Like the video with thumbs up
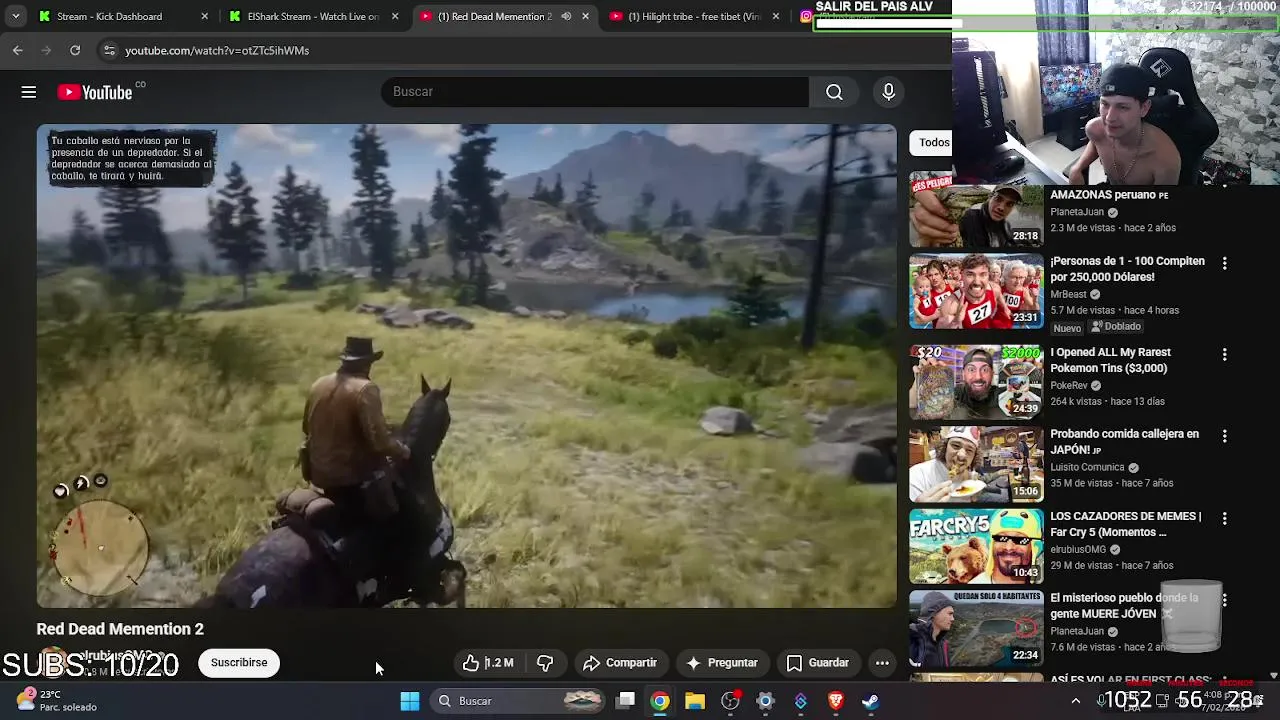 click(x=487, y=663)
